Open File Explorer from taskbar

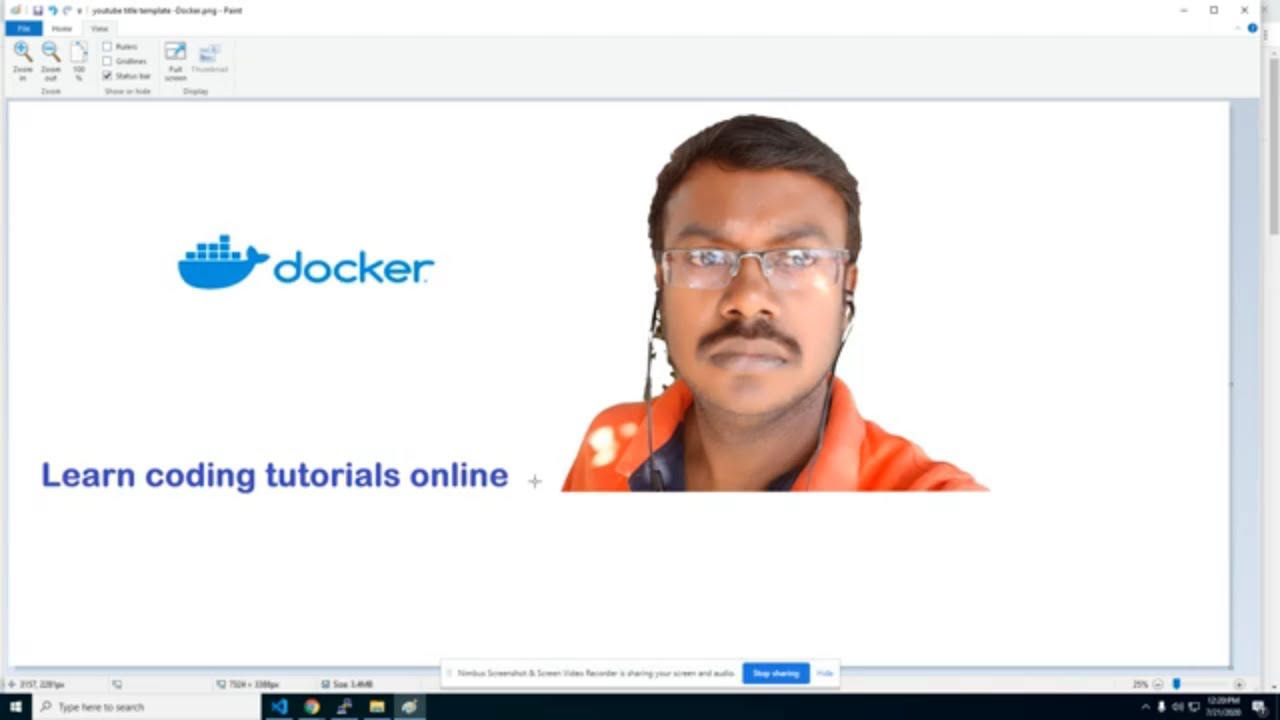click(x=377, y=707)
